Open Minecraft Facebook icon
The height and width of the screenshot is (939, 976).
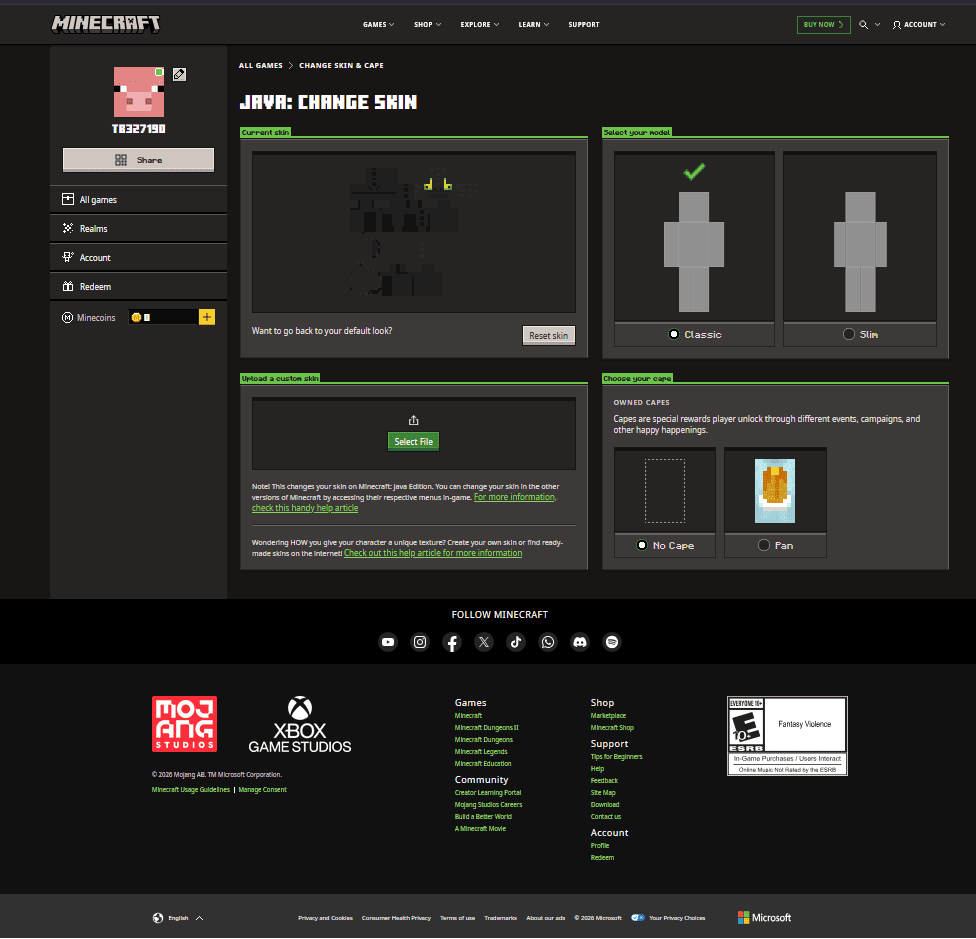click(x=452, y=642)
